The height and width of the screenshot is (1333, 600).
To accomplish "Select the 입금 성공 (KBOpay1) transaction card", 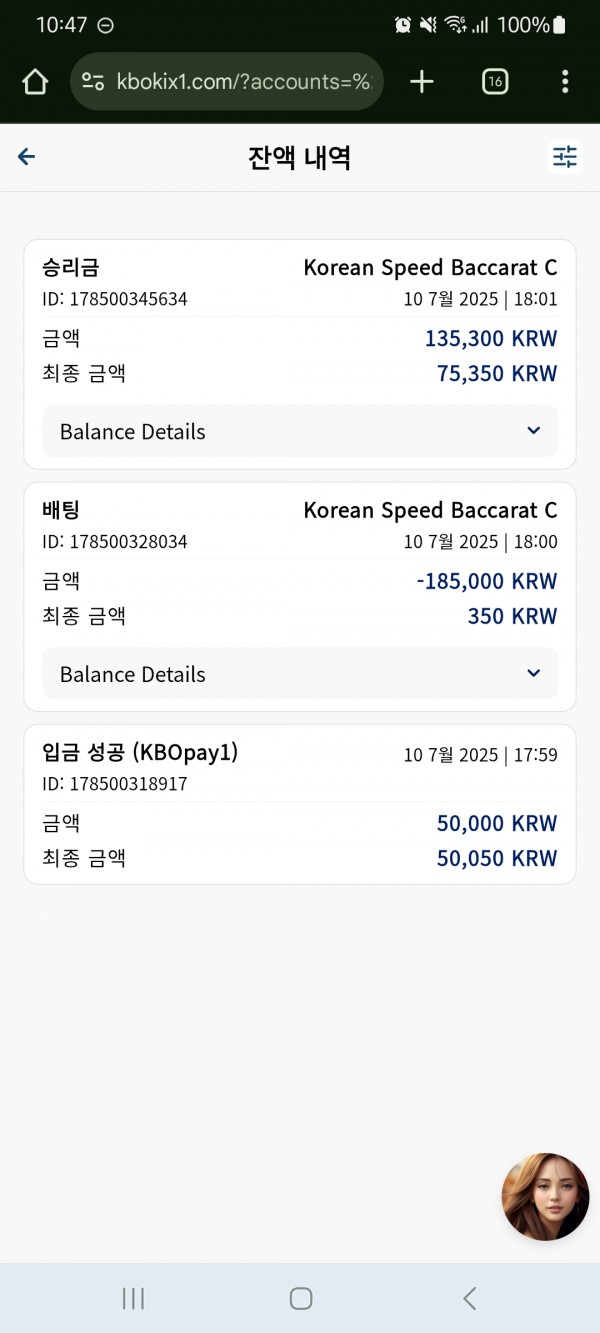I will click(x=300, y=805).
